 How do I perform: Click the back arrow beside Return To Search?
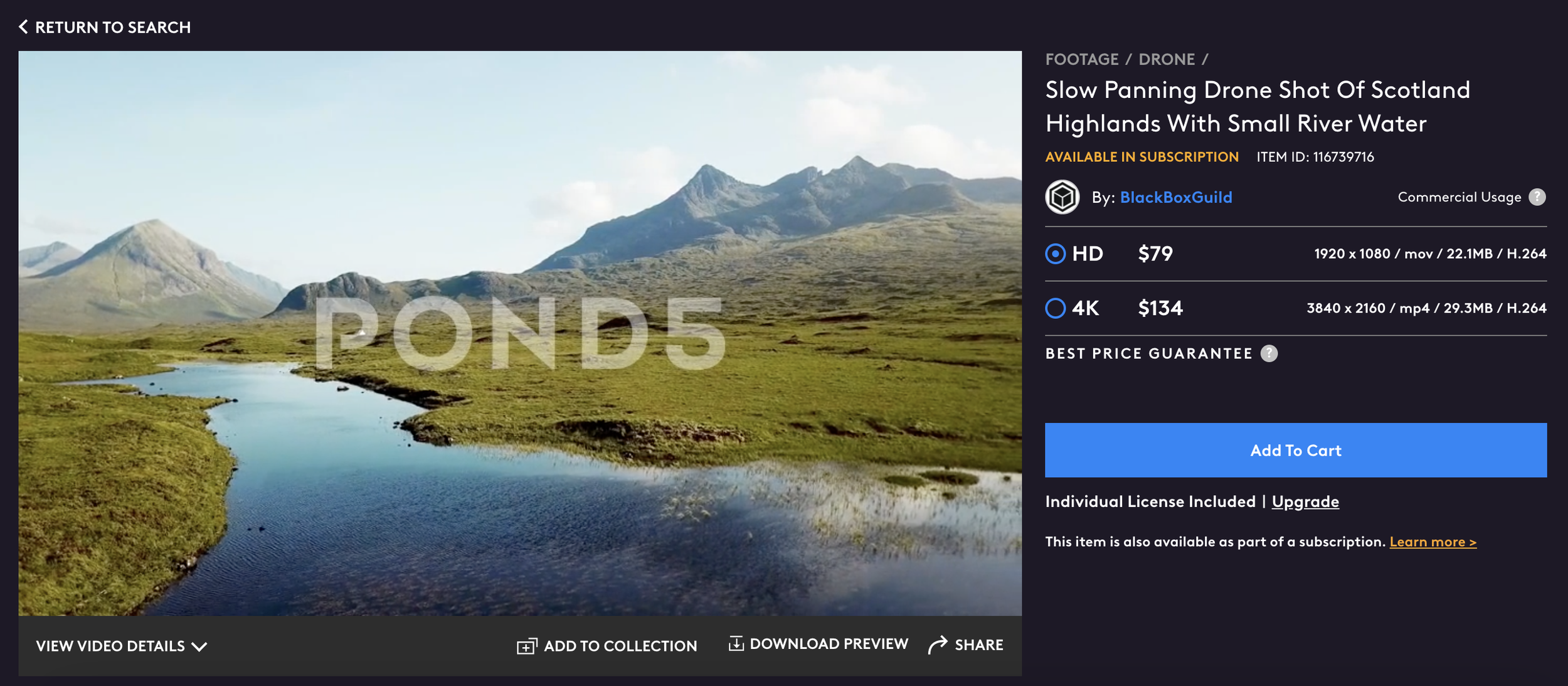(24, 26)
